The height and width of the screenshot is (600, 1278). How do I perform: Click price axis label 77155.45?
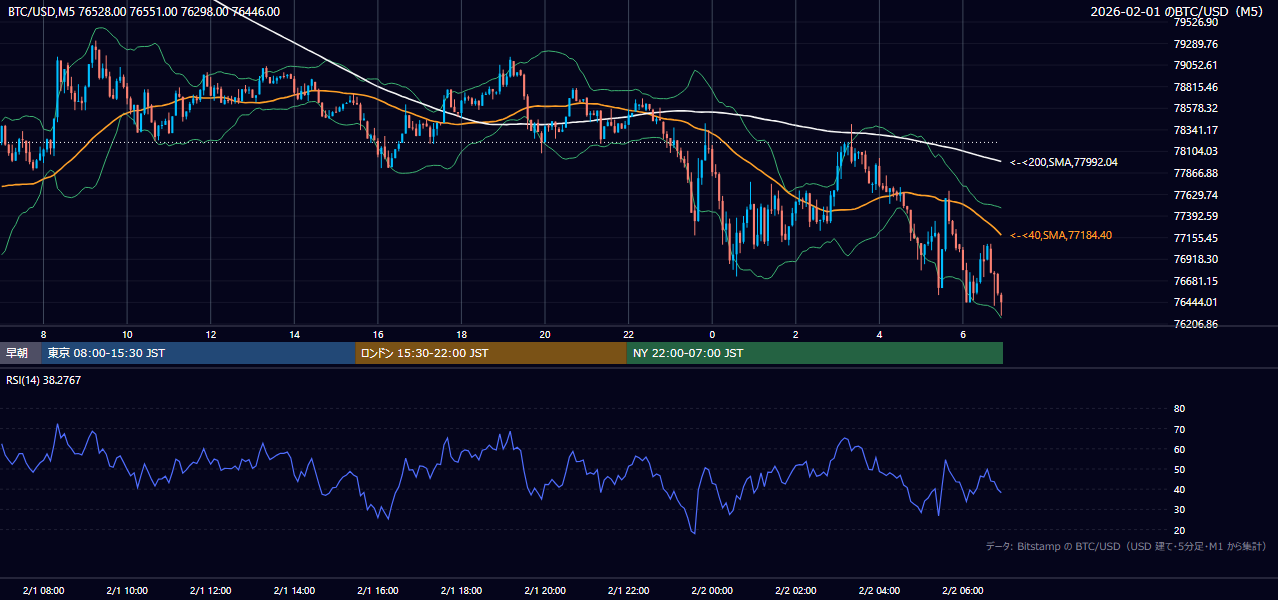1195,238
